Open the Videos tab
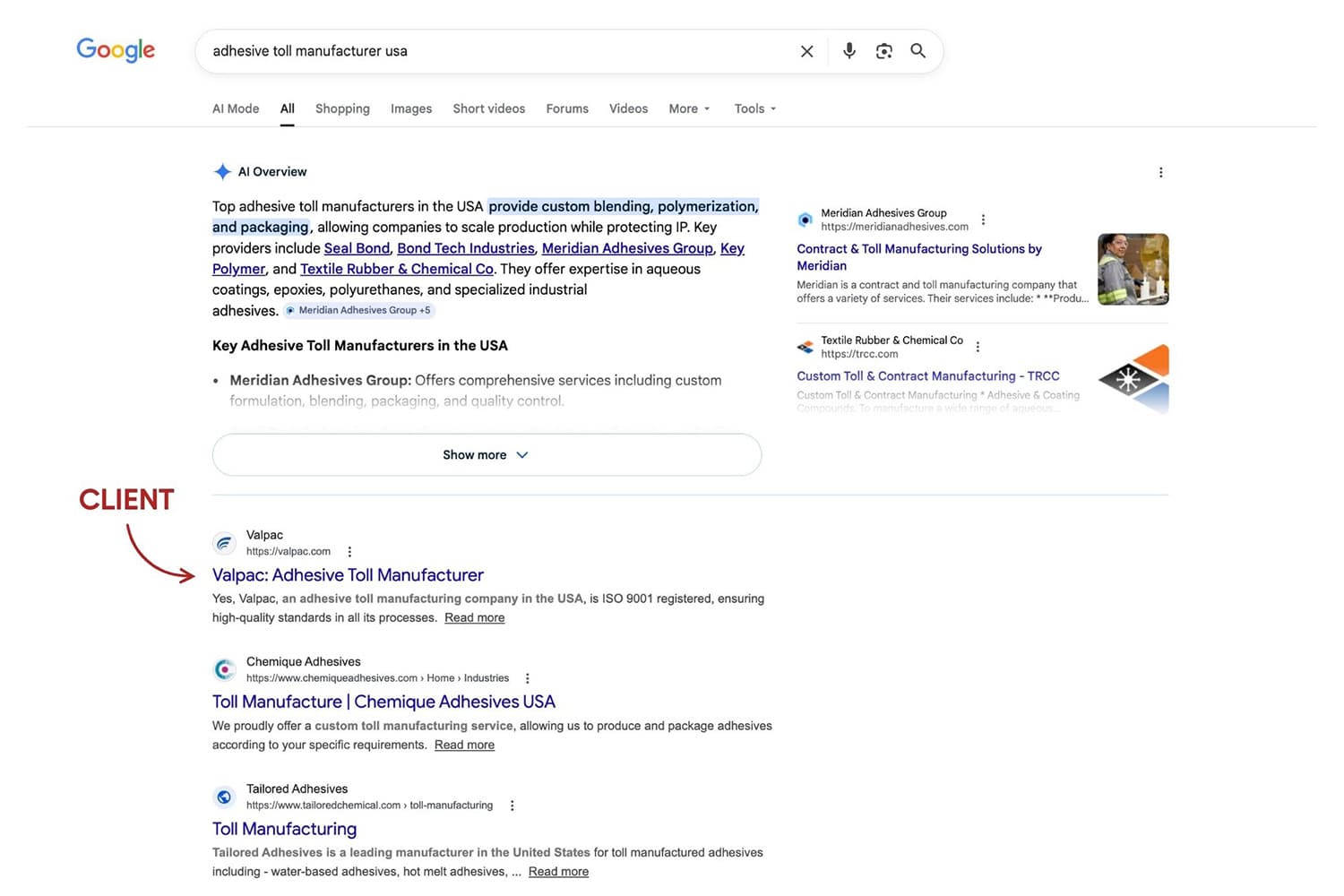This screenshot has width=1344, height=896. [628, 108]
